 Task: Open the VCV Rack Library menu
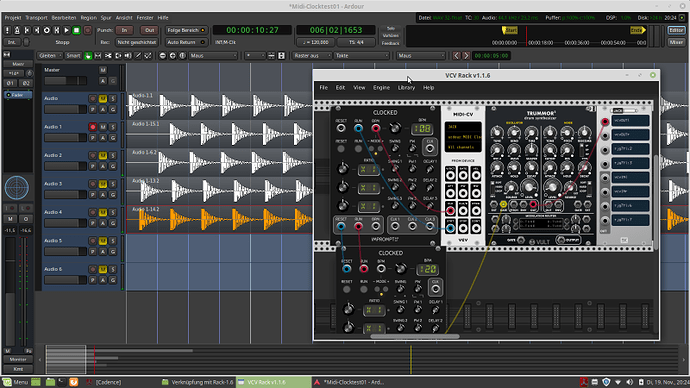[x=406, y=88]
